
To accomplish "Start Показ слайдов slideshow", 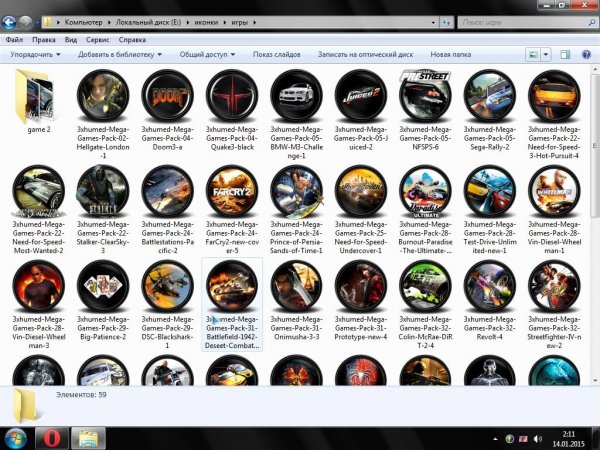I will [x=277, y=55].
